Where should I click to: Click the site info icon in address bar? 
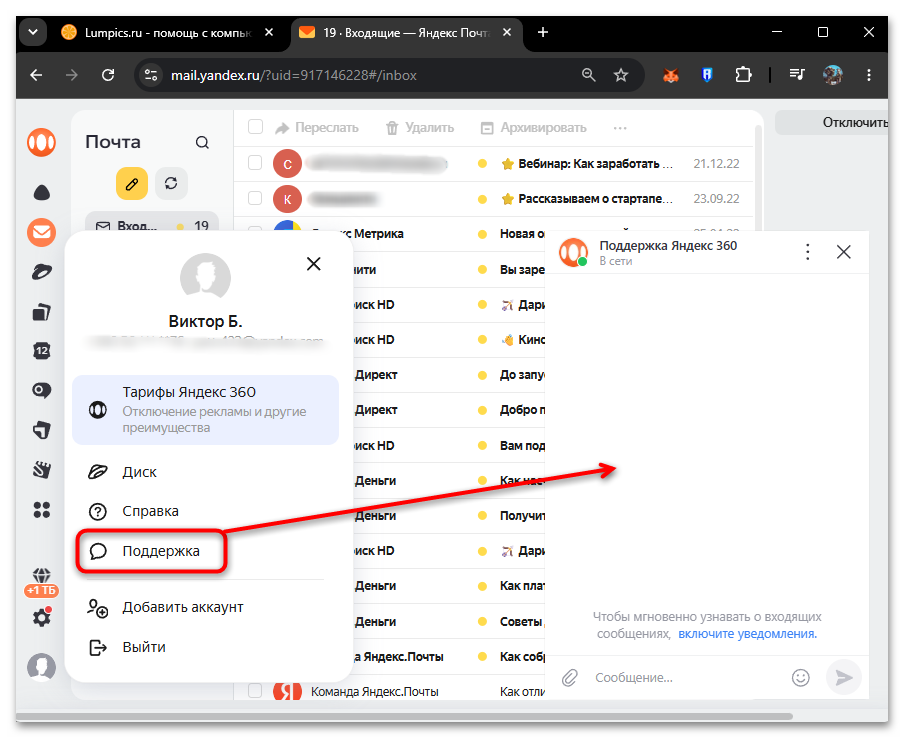pos(151,75)
